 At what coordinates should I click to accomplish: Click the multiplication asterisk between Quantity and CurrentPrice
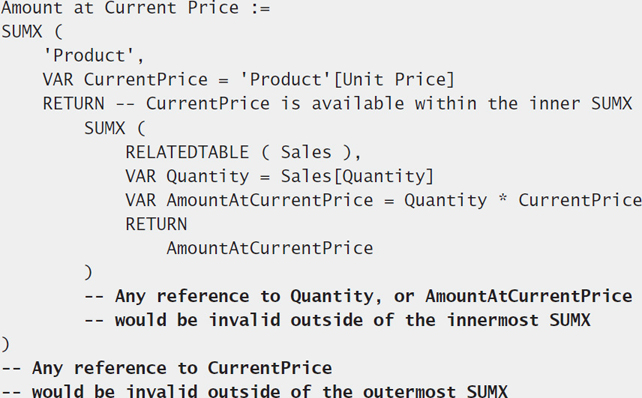pos(502,199)
